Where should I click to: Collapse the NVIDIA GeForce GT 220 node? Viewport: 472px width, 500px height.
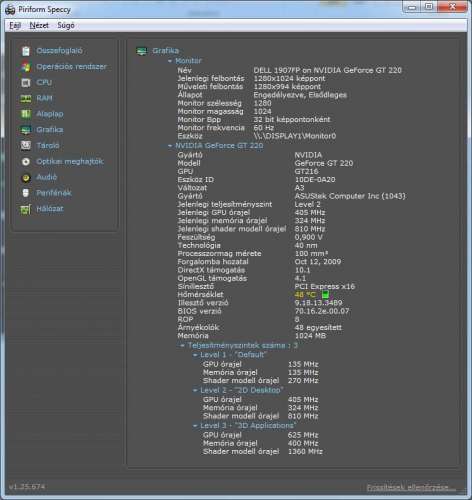pyautogui.click(x=170, y=146)
